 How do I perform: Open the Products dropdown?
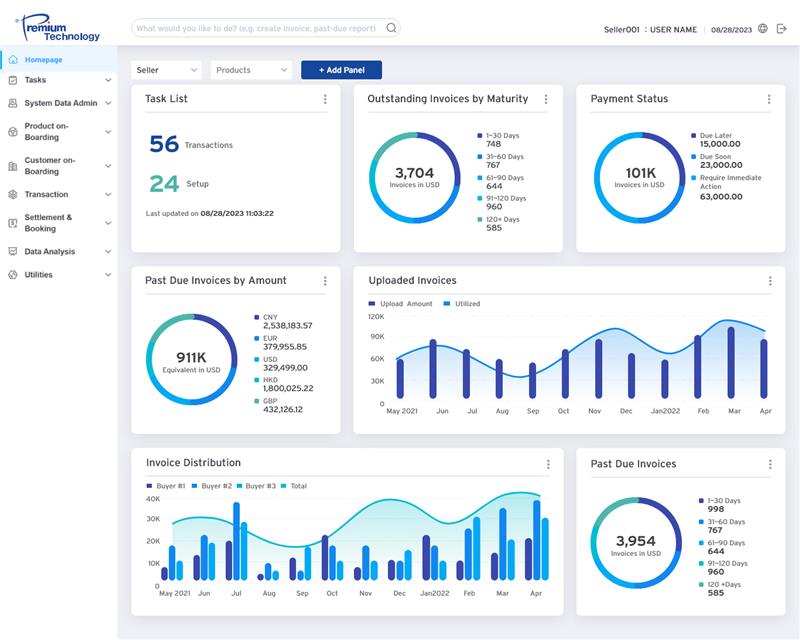tap(252, 70)
